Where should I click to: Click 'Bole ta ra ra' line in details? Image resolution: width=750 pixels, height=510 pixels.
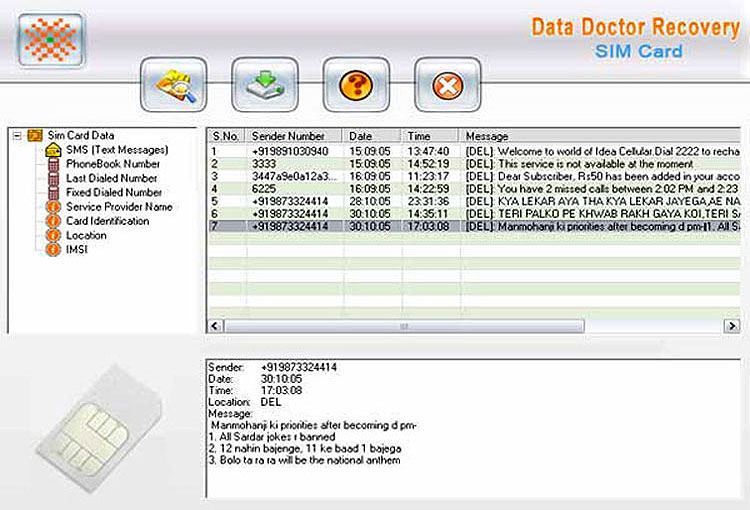pyautogui.click(x=305, y=460)
